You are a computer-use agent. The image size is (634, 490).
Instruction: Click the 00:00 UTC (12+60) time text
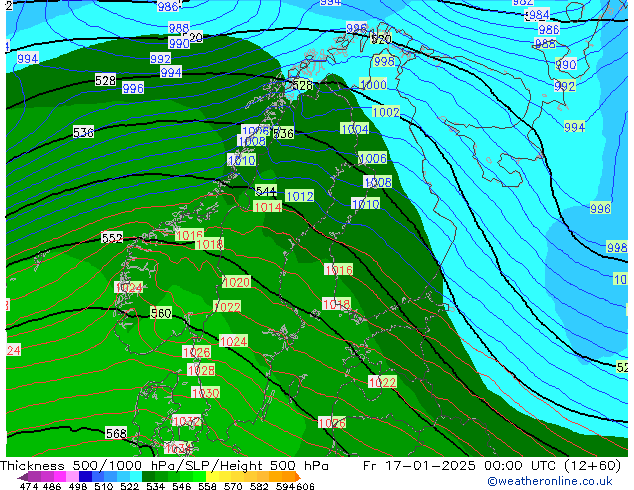pyautogui.click(x=552, y=466)
